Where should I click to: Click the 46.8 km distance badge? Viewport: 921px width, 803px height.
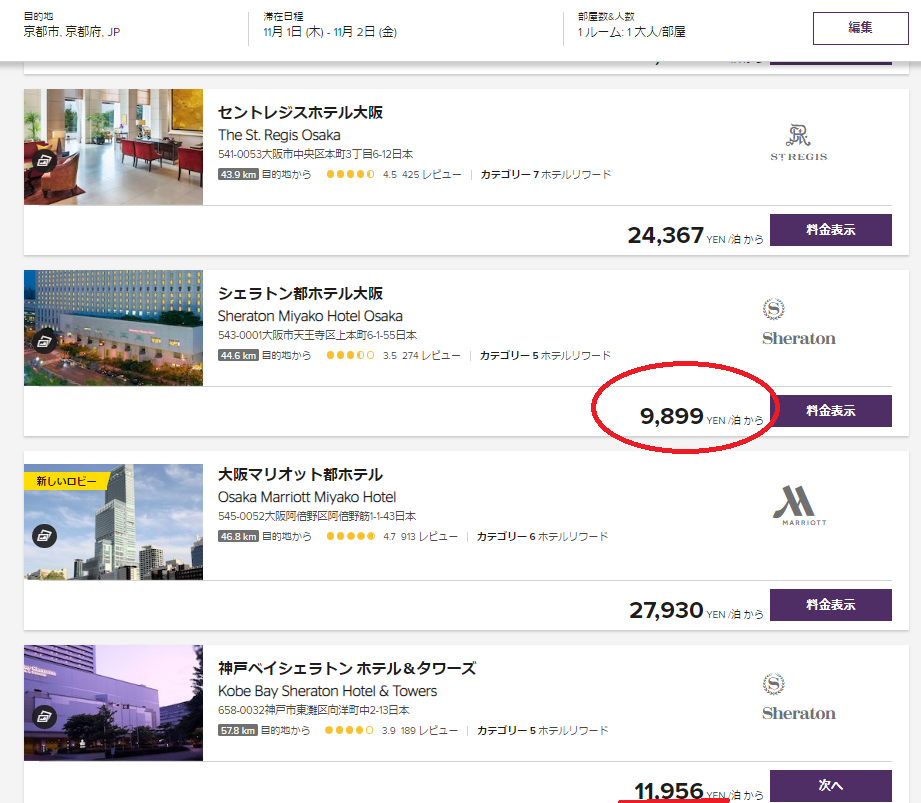coord(238,536)
